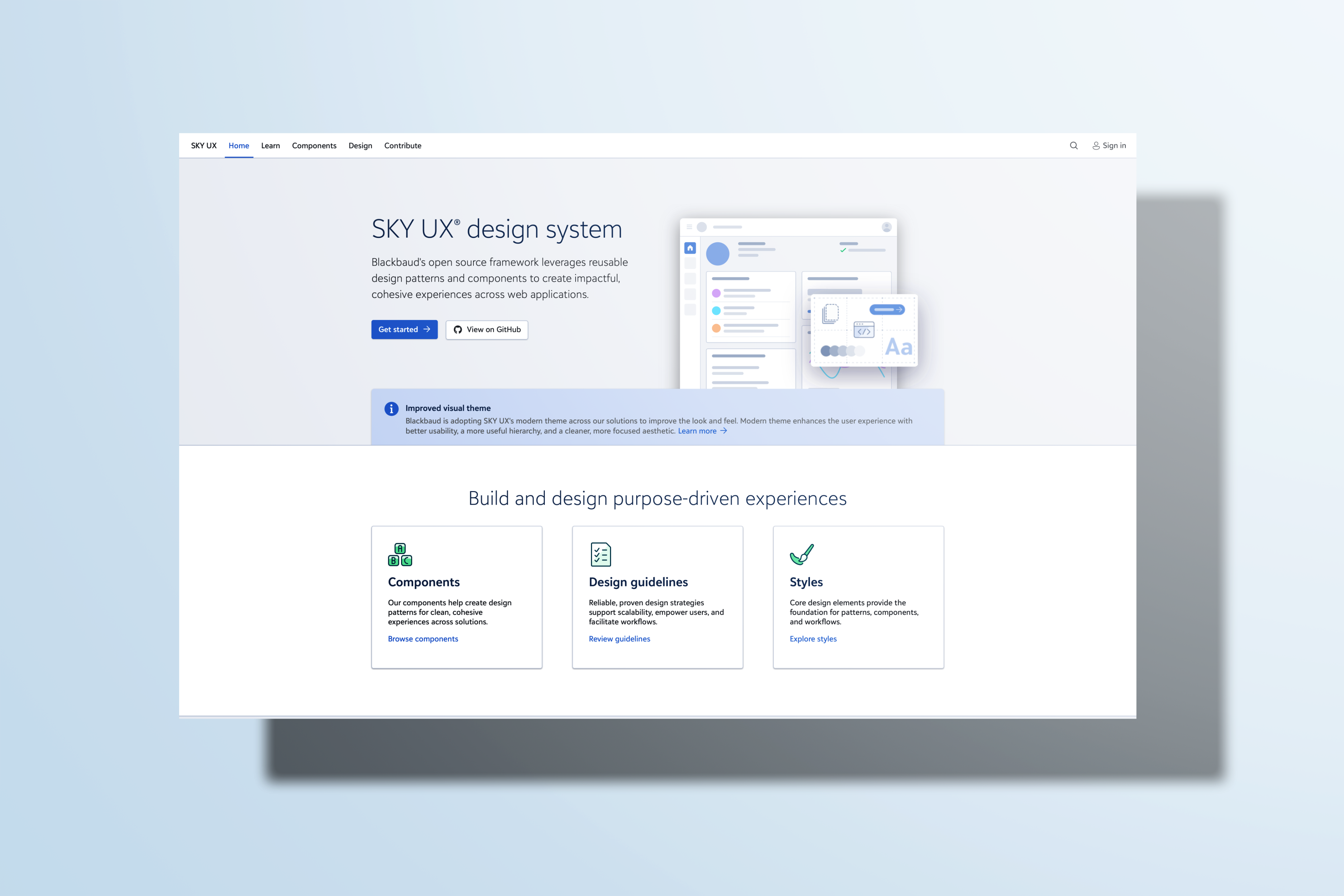Screen dimensions: 1344x896
Task: Click the hero dashboard illustration
Action: click(799, 304)
